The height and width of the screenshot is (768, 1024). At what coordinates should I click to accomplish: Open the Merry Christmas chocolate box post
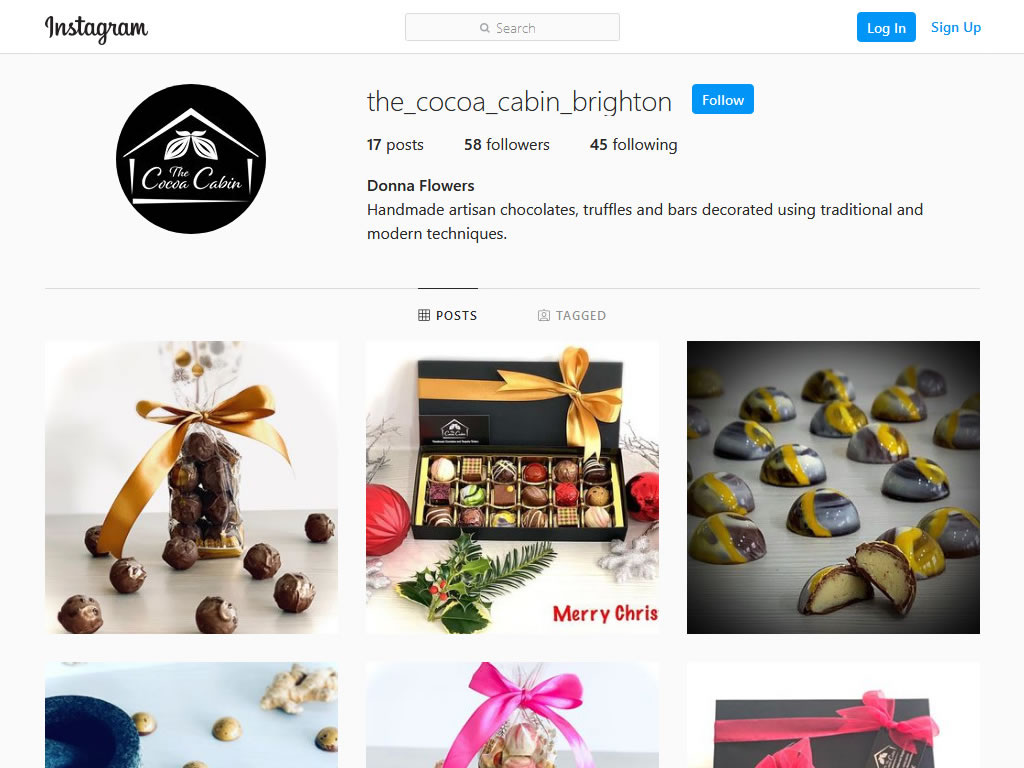click(x=512, y=487)
